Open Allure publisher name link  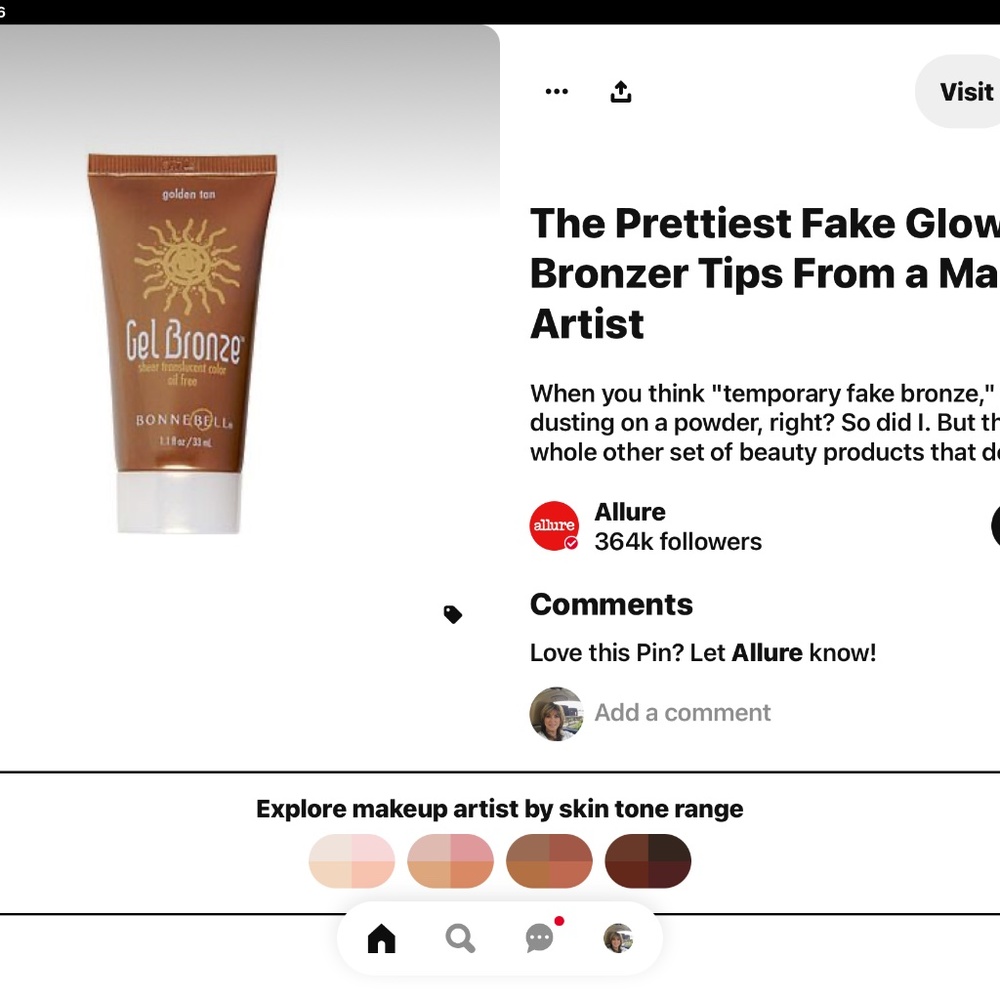pyautogui.click(x=629, y=512)
